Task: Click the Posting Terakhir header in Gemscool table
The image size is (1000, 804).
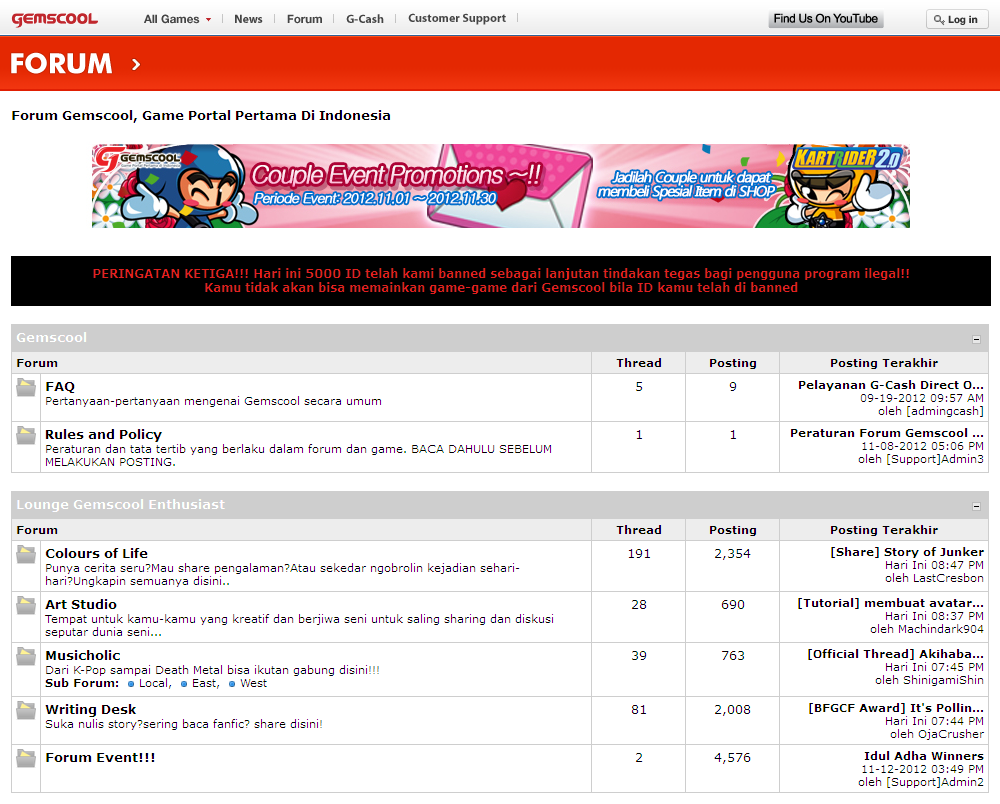Action: (884, 363)
